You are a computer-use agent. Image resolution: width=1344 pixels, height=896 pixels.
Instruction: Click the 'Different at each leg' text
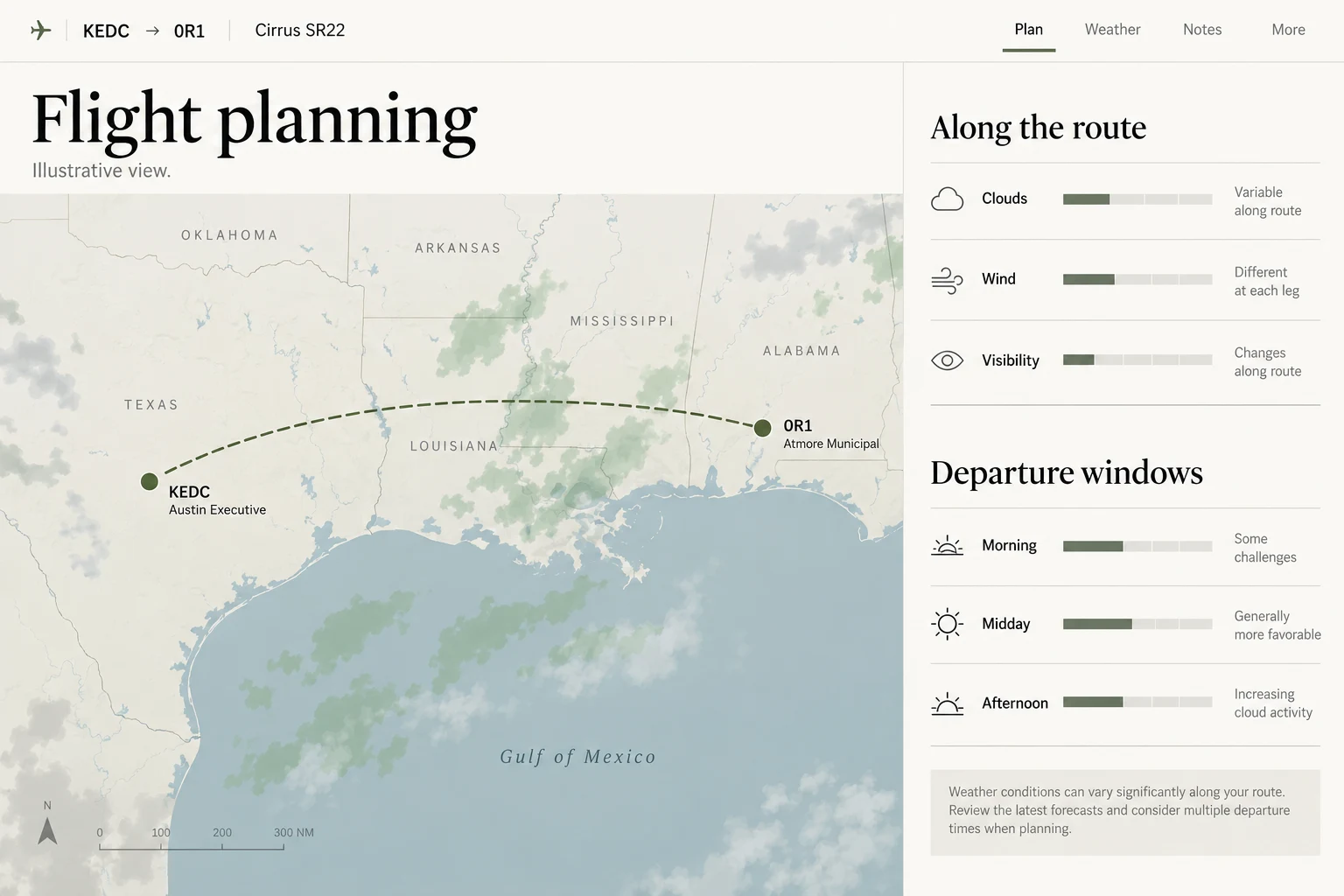1267,282
